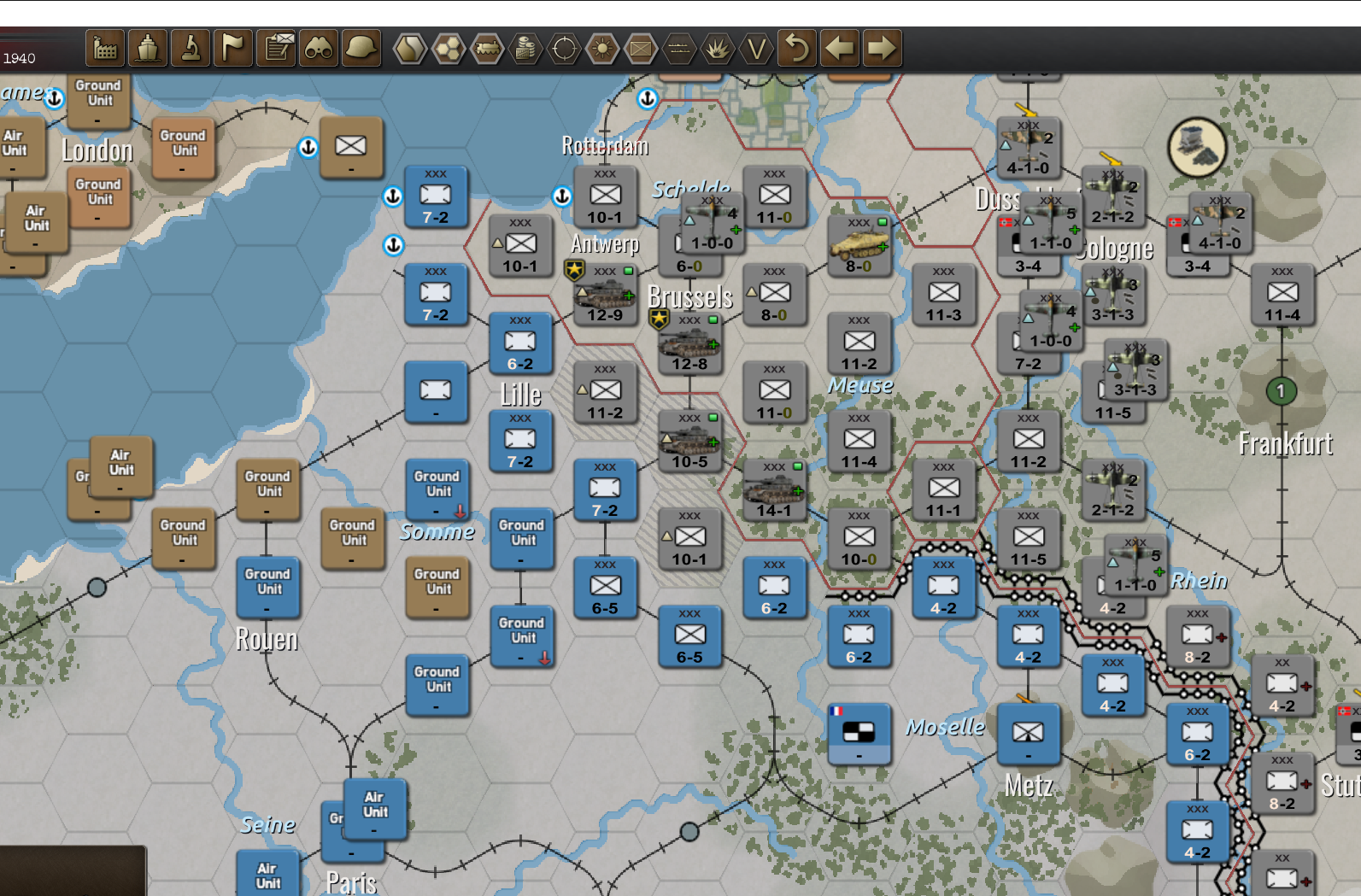
Task: Toggle the explosion combat overlay
Action: pos(718,49)
